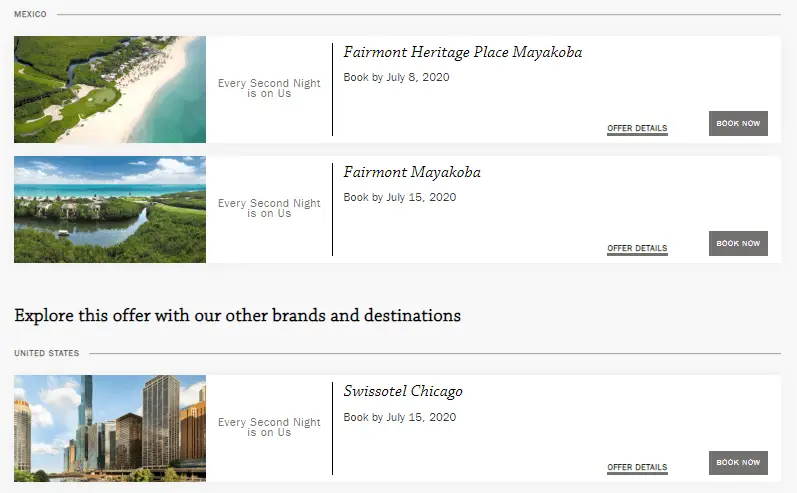797x493 pixels.
Task: Click the Heritage Place Mayakoba beach aerial photo
Action: (110, 90)
